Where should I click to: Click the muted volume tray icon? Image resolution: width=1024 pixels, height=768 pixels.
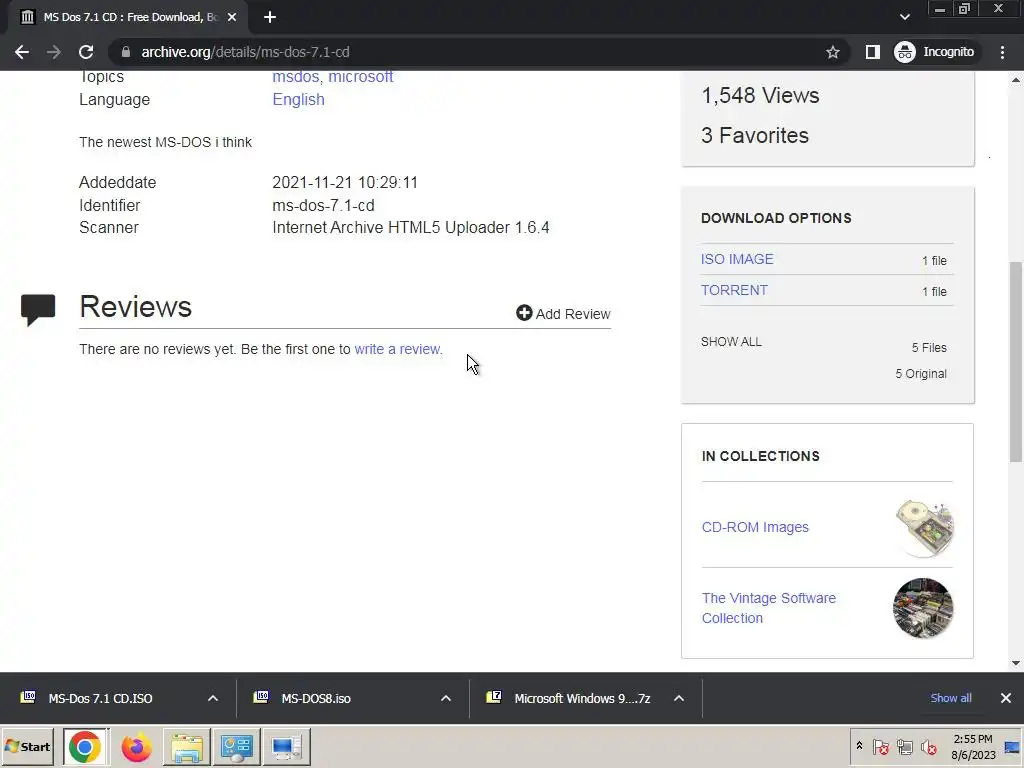tap(928, 747)
